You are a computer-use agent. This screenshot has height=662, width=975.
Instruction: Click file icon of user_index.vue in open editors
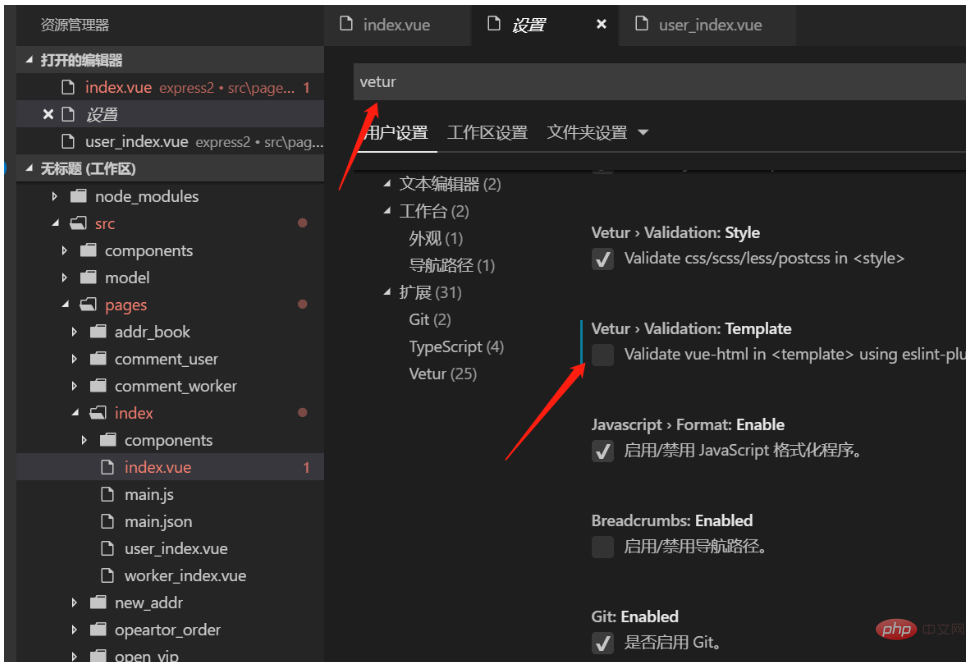click(68, 142)
